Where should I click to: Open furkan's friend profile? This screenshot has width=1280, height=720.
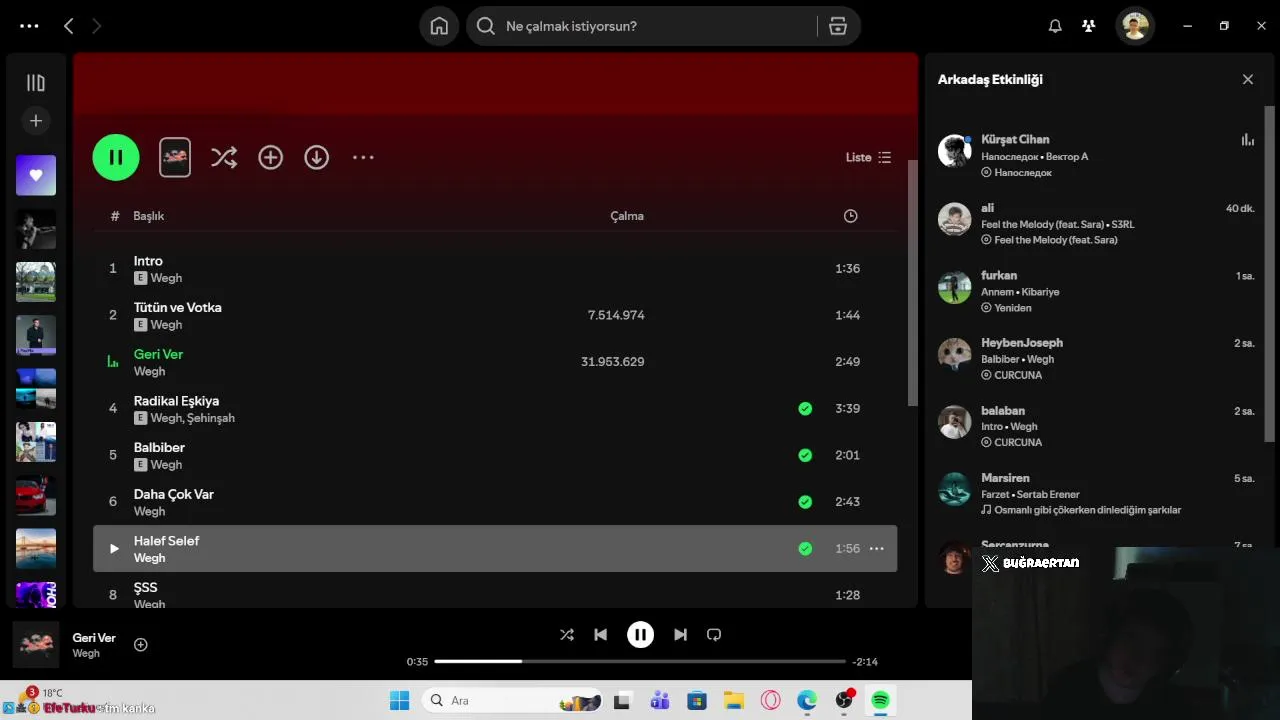click(x=999, y=275)
